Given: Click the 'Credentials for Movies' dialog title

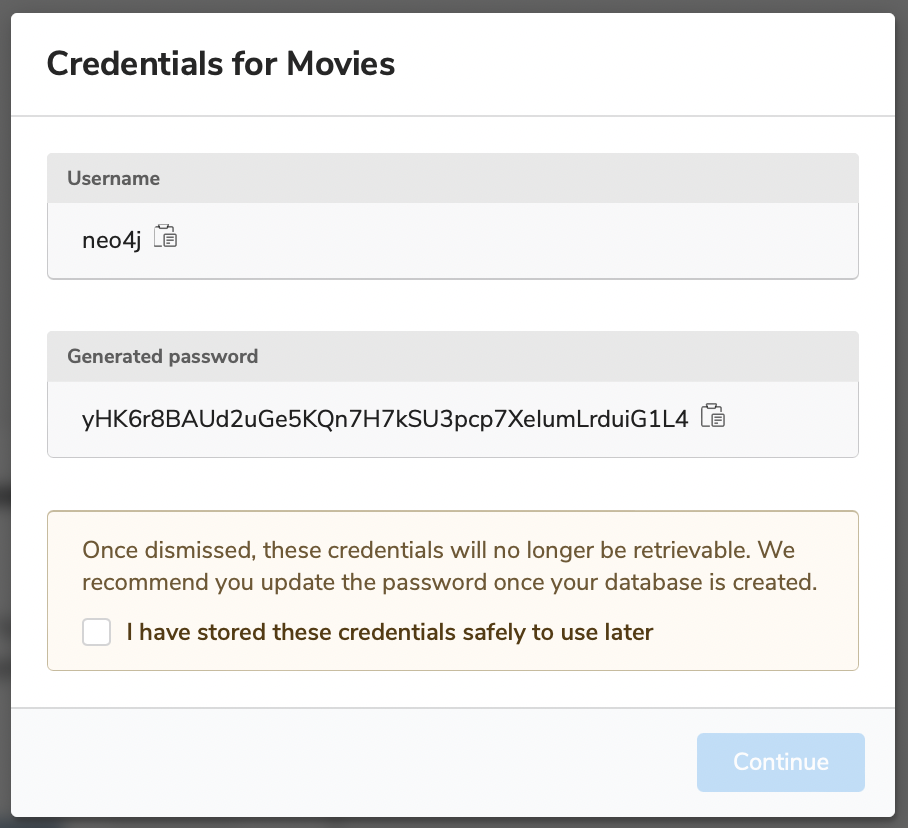Looking at the screenshot, I should coord(221,64).
